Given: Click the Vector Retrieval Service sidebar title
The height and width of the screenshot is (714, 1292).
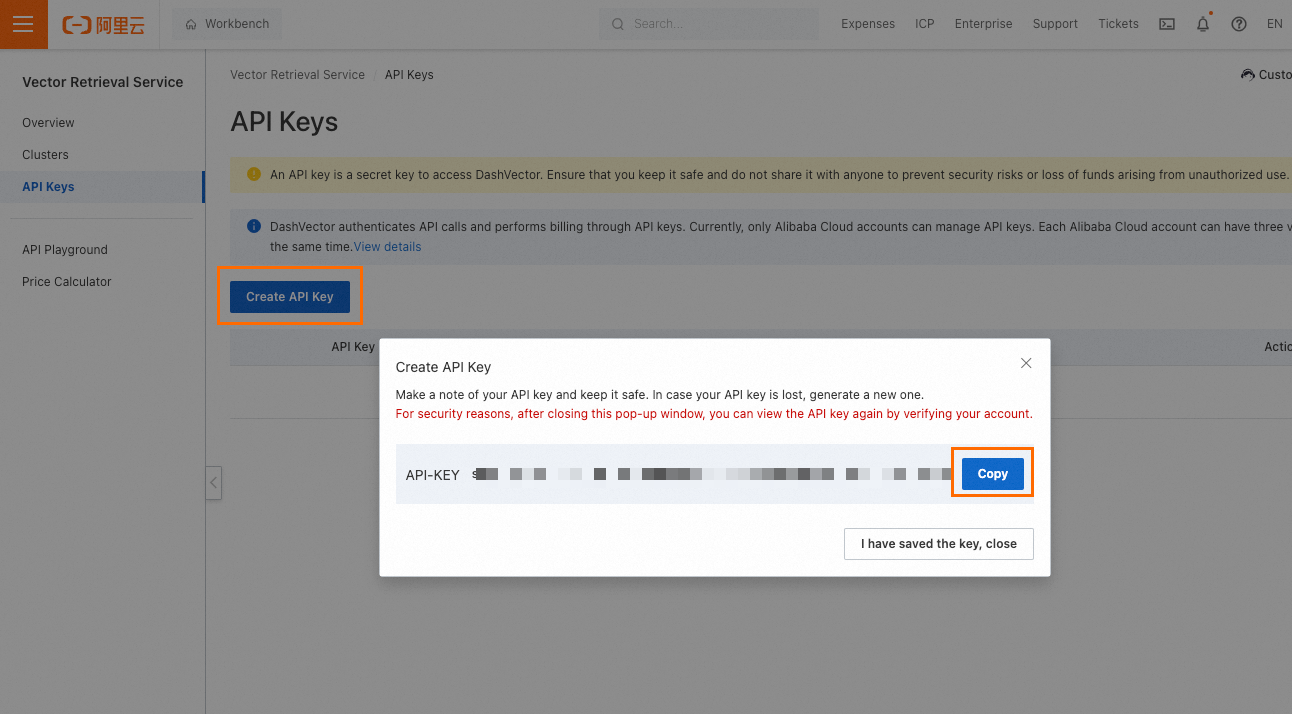Looking at the screenshot, I should (103, 83).
